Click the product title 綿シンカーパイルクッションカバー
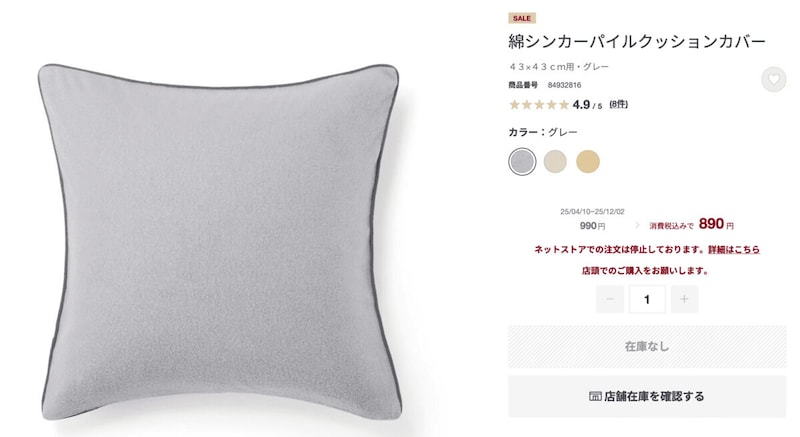This screenshot has height=437, width=800. point(637,41)
